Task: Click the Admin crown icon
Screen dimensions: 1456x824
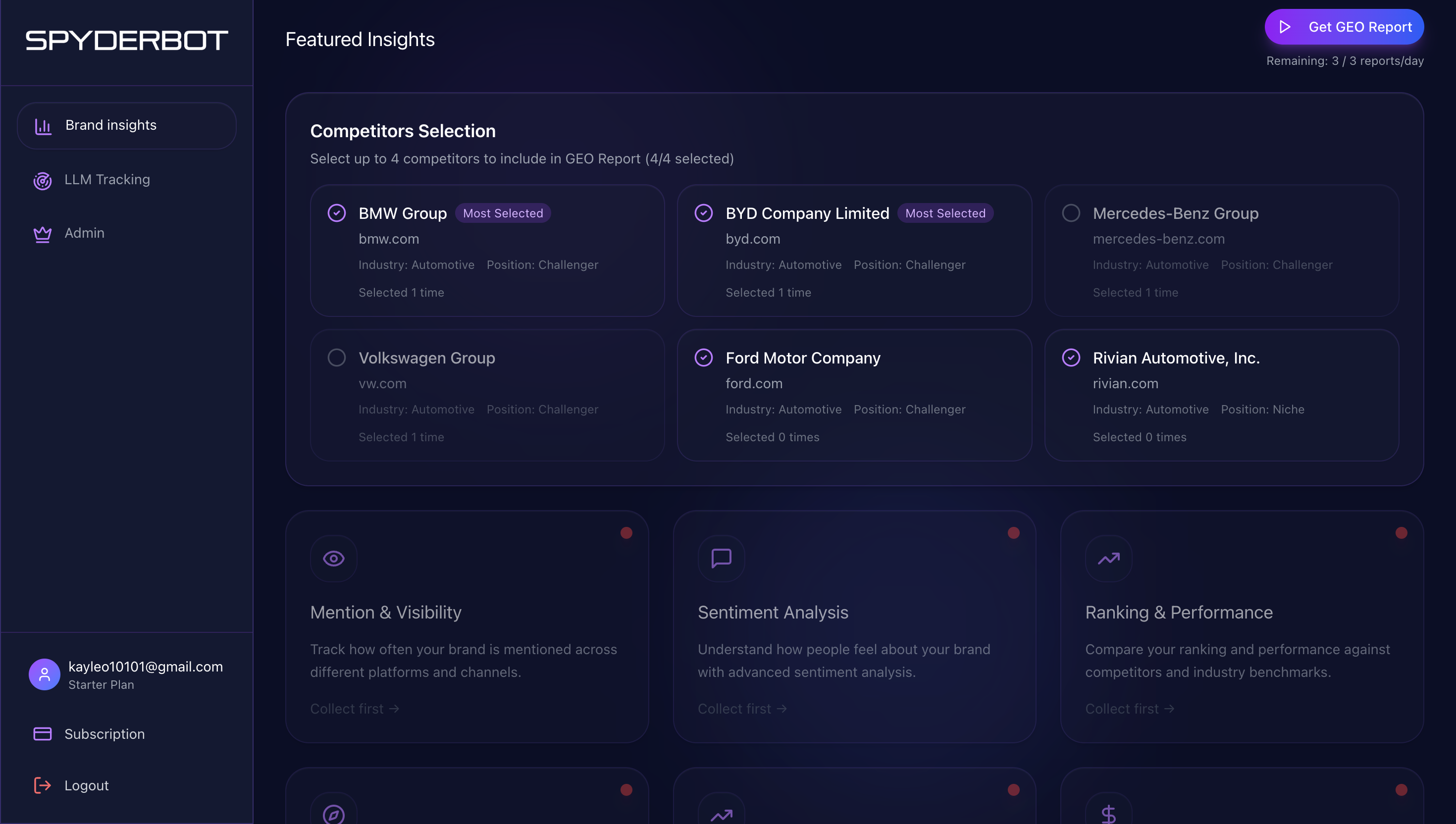Action: click(43, 234)
